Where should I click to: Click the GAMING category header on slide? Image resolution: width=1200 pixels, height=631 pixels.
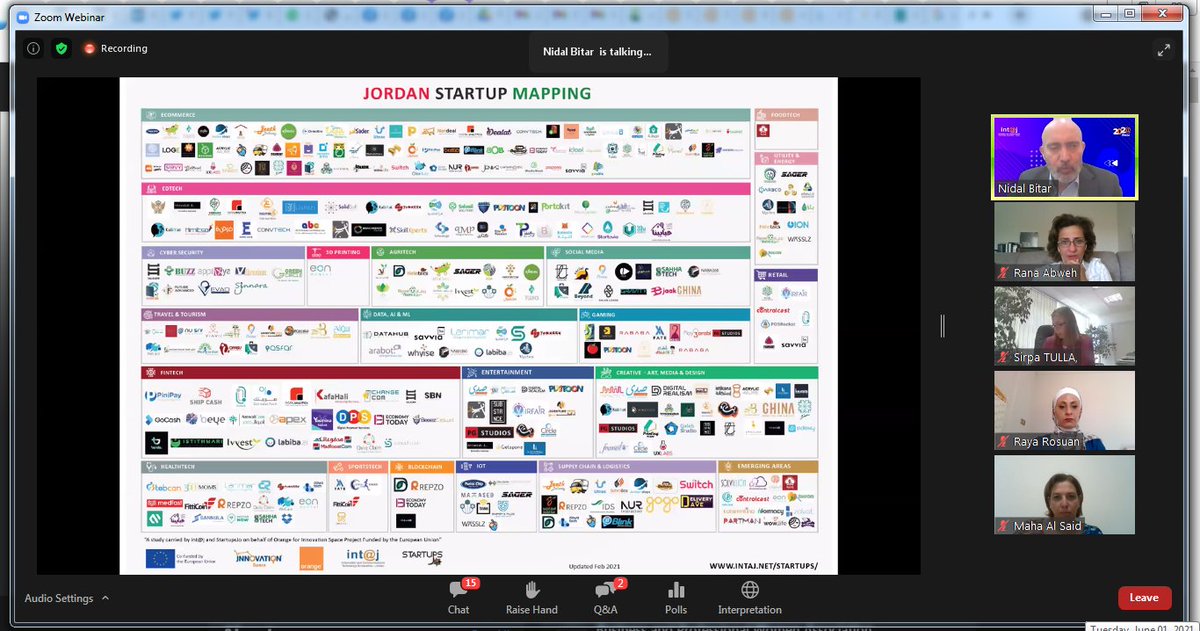tap(664, 313)
